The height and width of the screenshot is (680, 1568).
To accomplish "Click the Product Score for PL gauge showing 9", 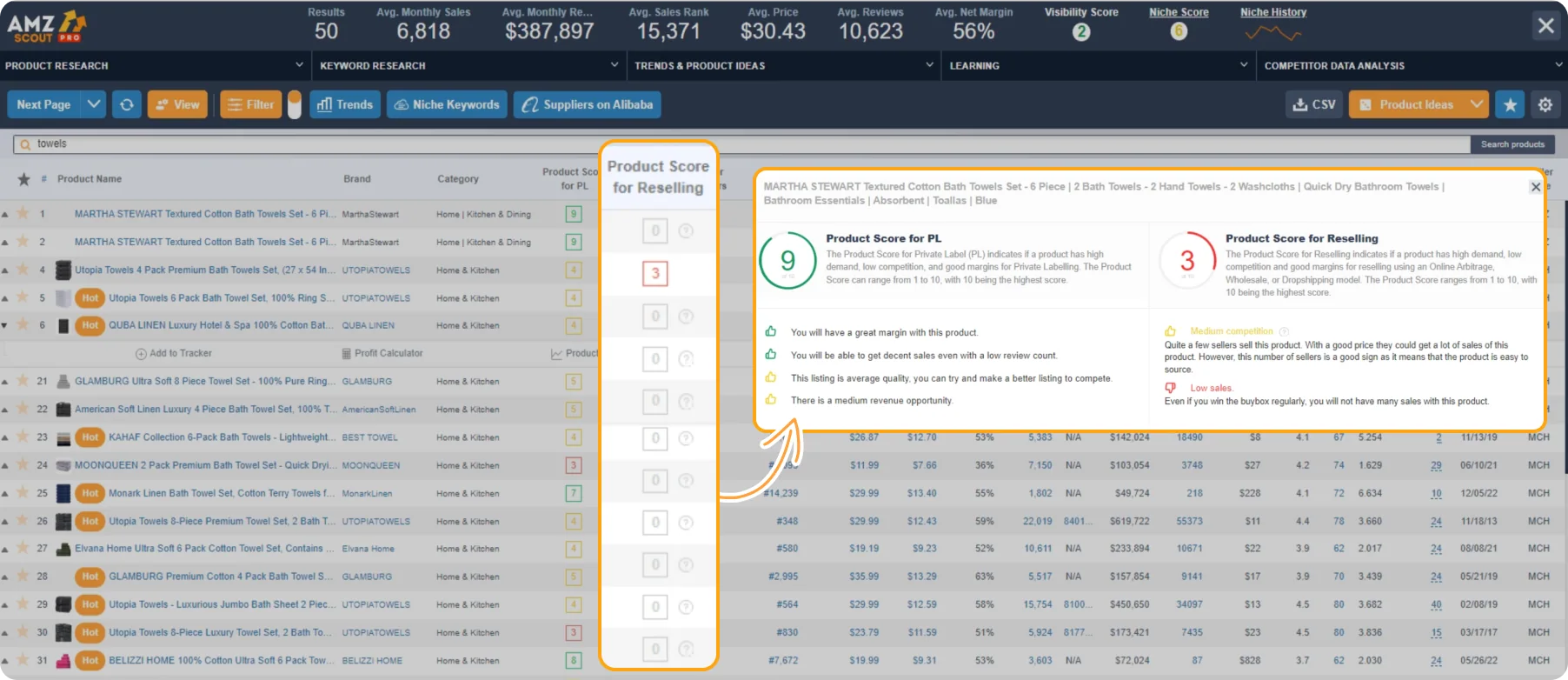I will 787,261.
